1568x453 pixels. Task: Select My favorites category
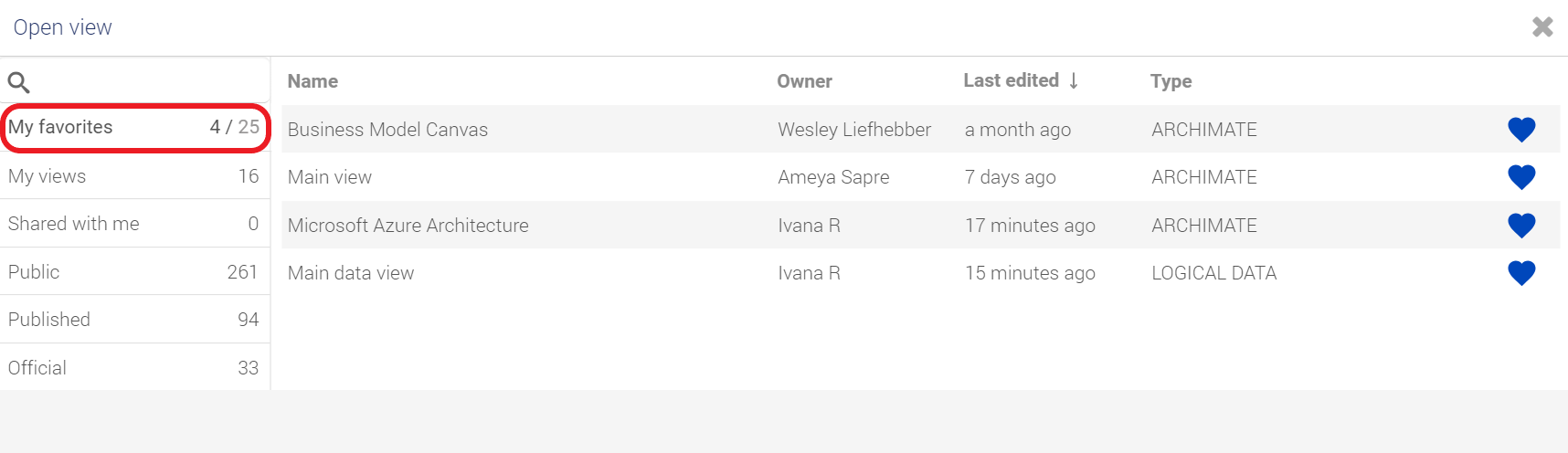134,128
